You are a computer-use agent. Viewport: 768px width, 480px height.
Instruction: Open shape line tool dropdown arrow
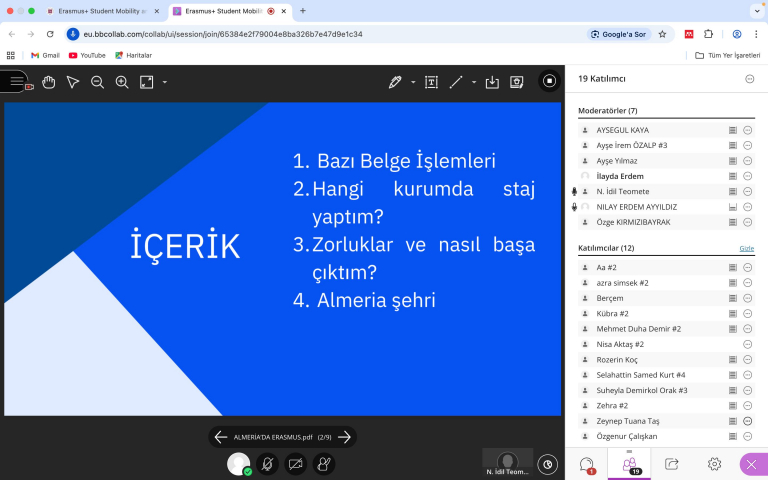coord(474,82)
